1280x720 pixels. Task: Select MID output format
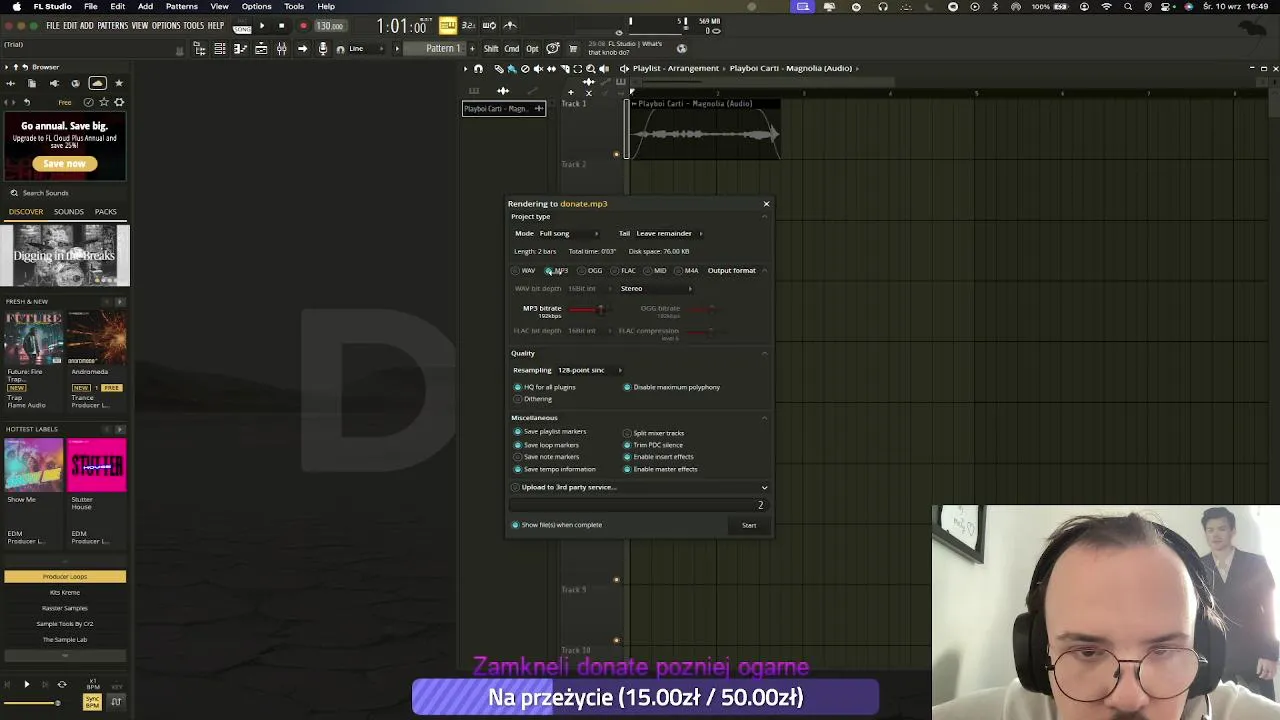coord(655,271)
